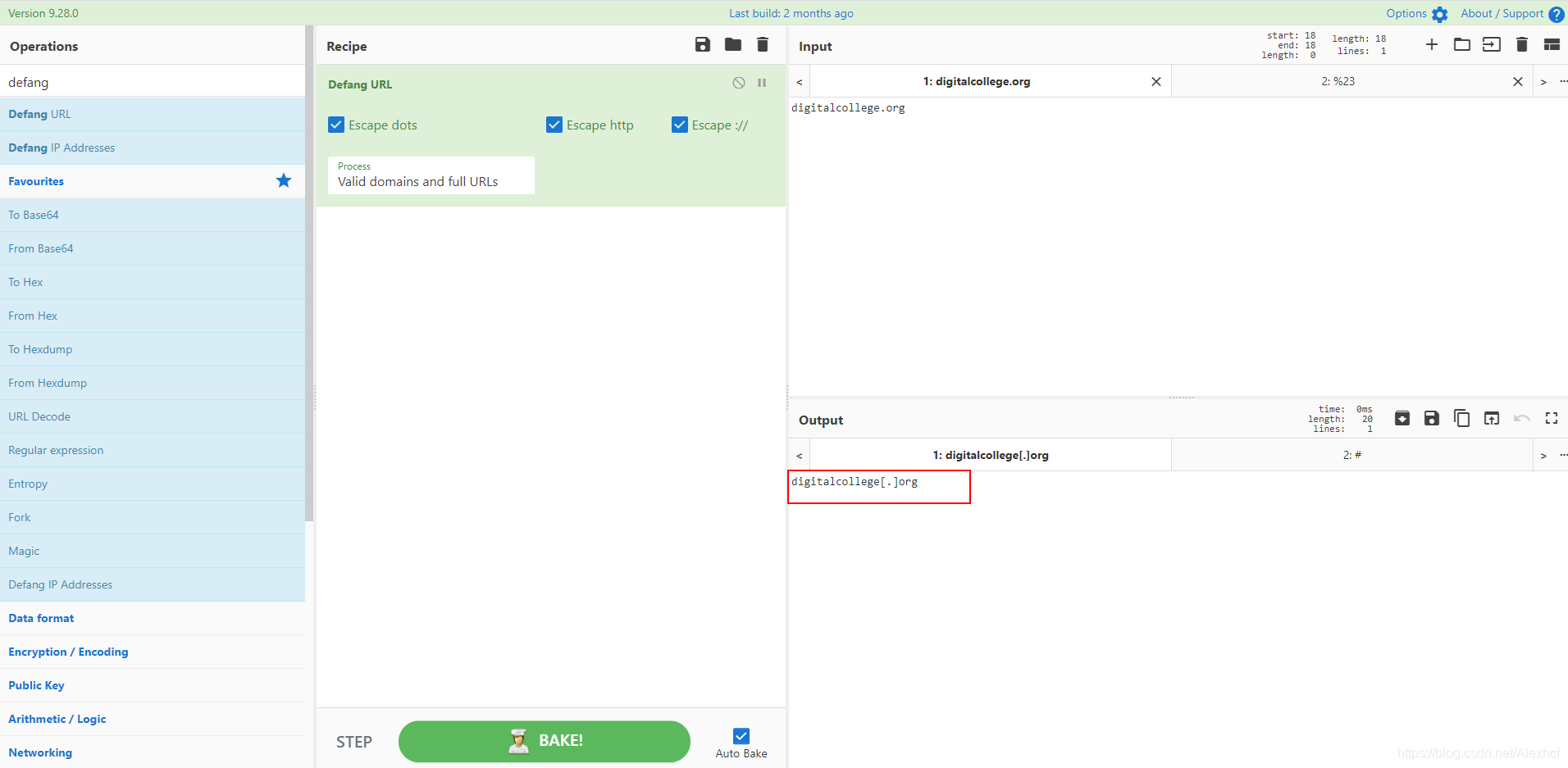Click the operations list vertical scrollbar
This screenshot has height=768, width=1568.
(309, 273)
